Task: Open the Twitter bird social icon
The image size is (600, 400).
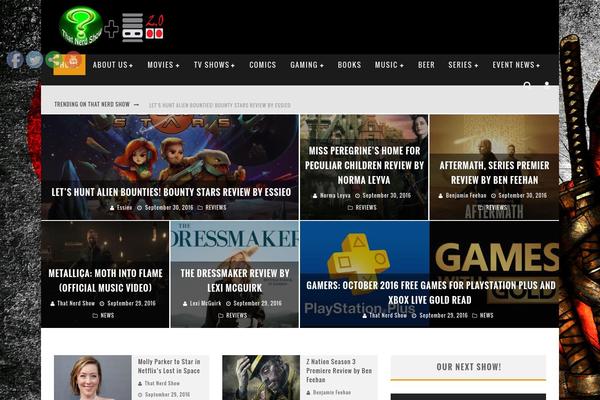Action: point(34,60)
